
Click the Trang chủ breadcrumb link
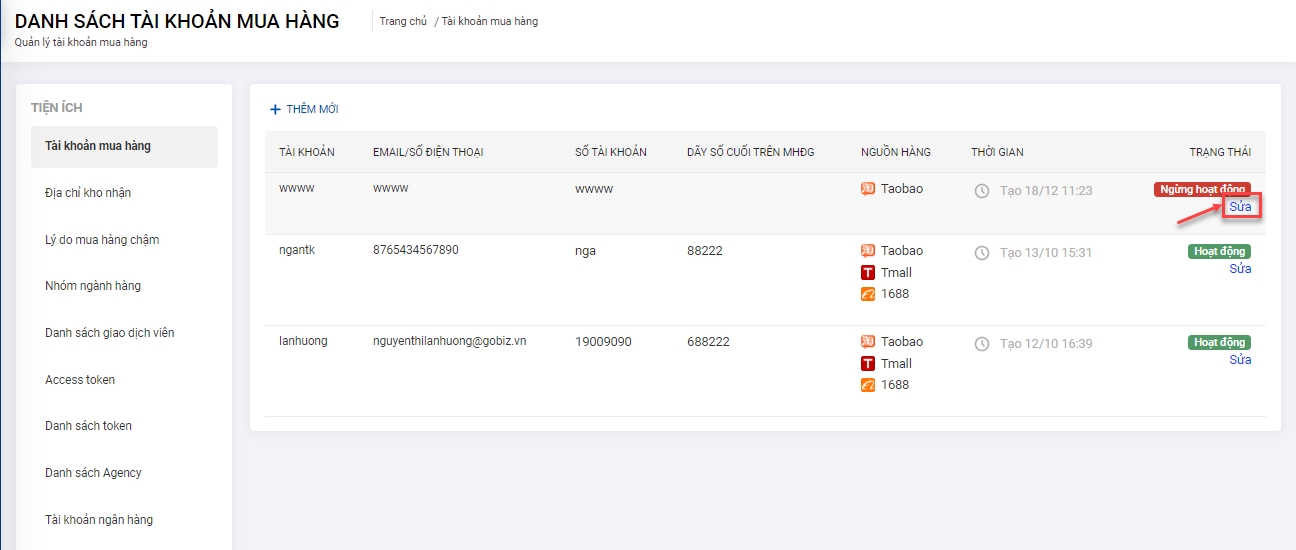click(x=403, y=21)
